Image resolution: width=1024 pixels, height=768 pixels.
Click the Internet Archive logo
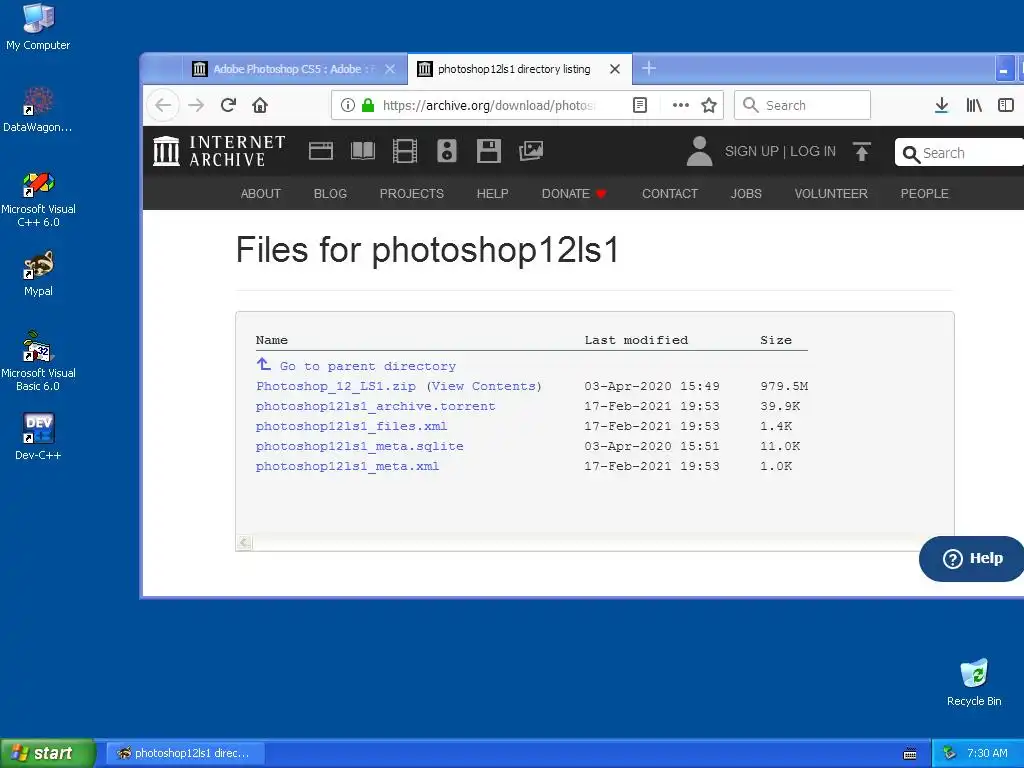click(219, 151)
